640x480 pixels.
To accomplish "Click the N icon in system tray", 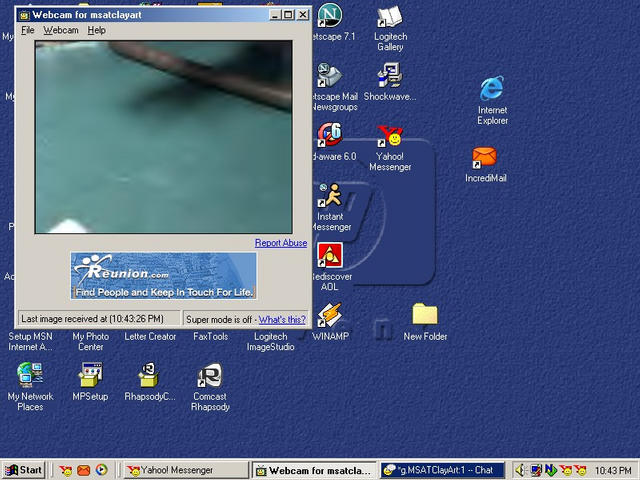I will click(x=550, y=471).
